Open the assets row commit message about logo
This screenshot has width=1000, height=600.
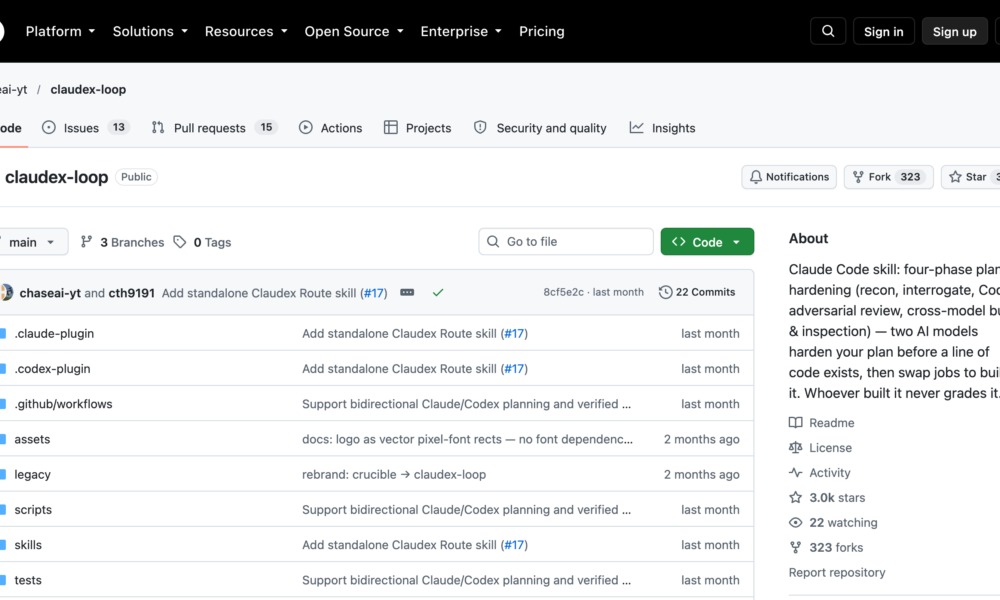(467, 439)
